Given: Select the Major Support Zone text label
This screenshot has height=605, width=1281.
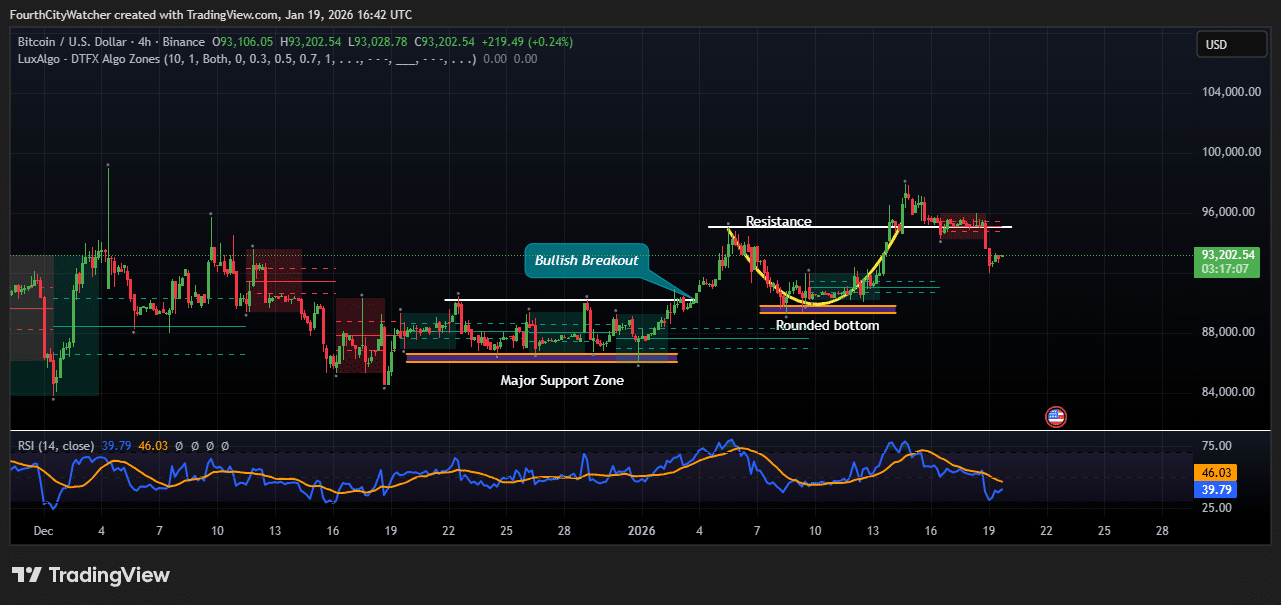Looking at the screenshot, I should (562, 380).
